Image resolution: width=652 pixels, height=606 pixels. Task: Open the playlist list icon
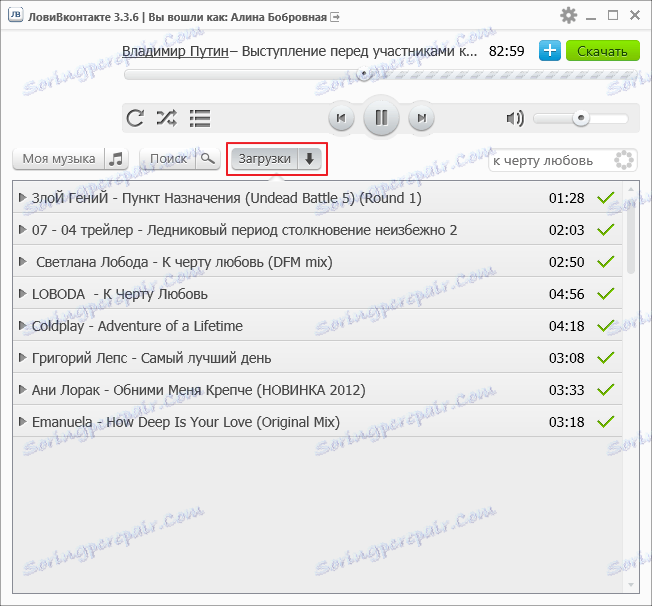tap(200, 118)
